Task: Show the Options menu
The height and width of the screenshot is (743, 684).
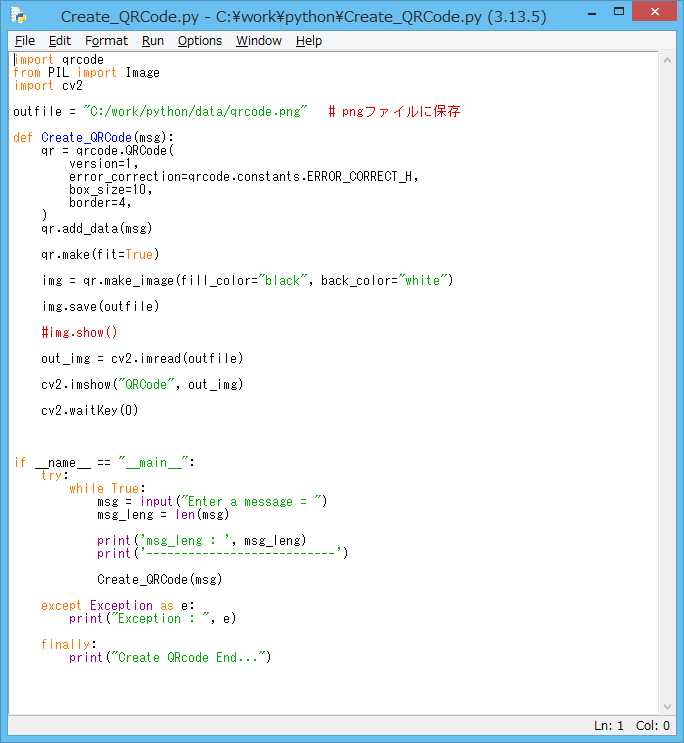Action: (200, 40)
